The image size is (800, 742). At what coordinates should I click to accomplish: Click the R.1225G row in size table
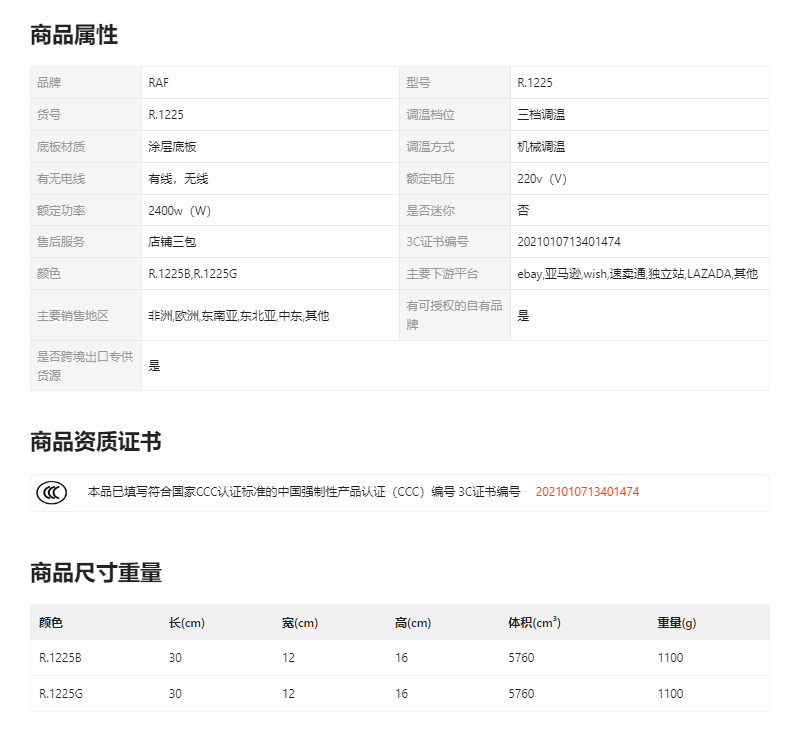pos(400,694)
